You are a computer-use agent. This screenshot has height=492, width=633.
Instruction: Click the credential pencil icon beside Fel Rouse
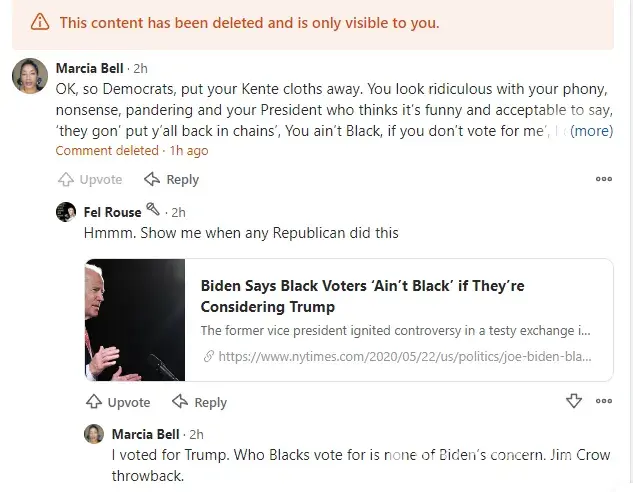(153, 211)
